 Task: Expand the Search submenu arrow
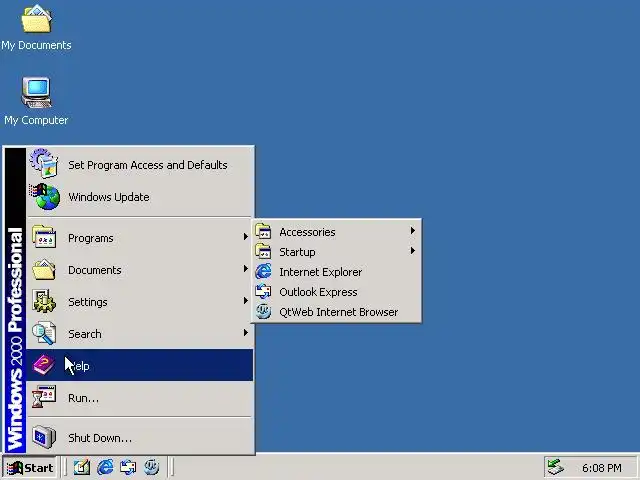pyautogui.click(x=245, y=332)
